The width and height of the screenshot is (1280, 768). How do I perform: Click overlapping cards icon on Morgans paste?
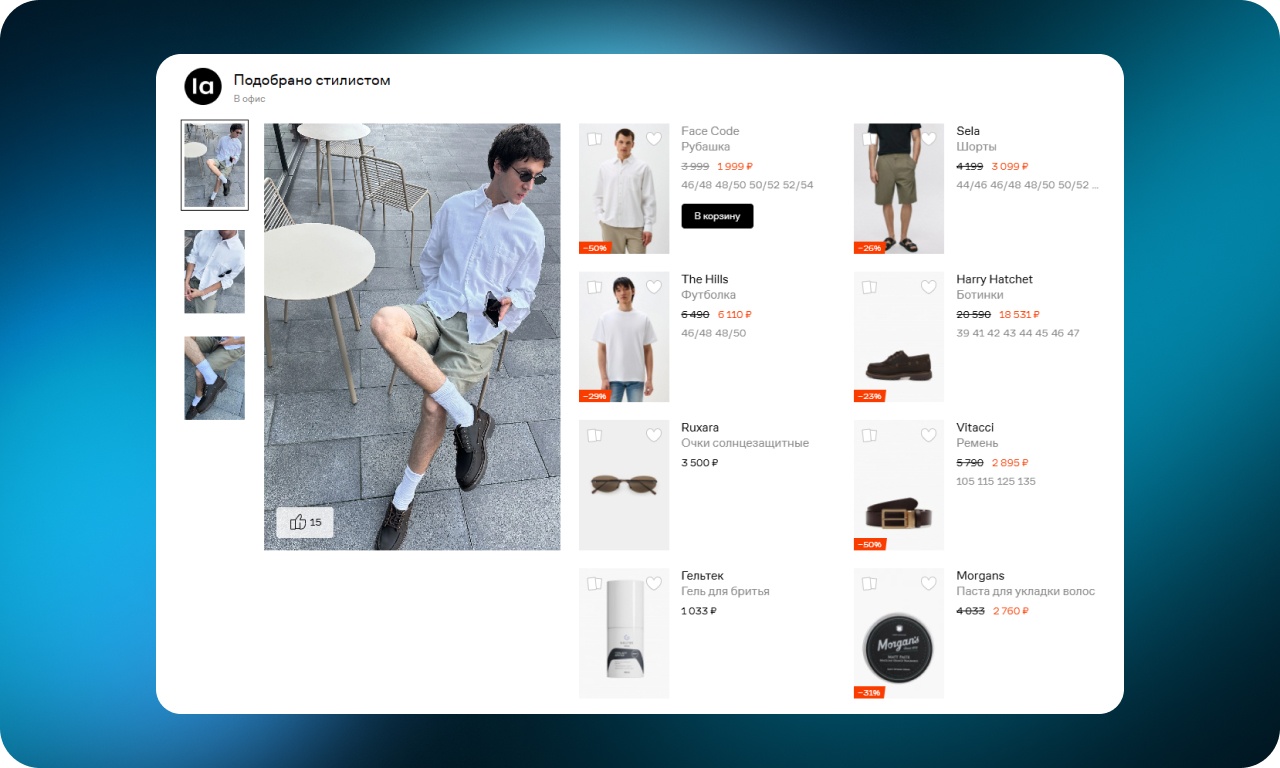coord(869,583)
